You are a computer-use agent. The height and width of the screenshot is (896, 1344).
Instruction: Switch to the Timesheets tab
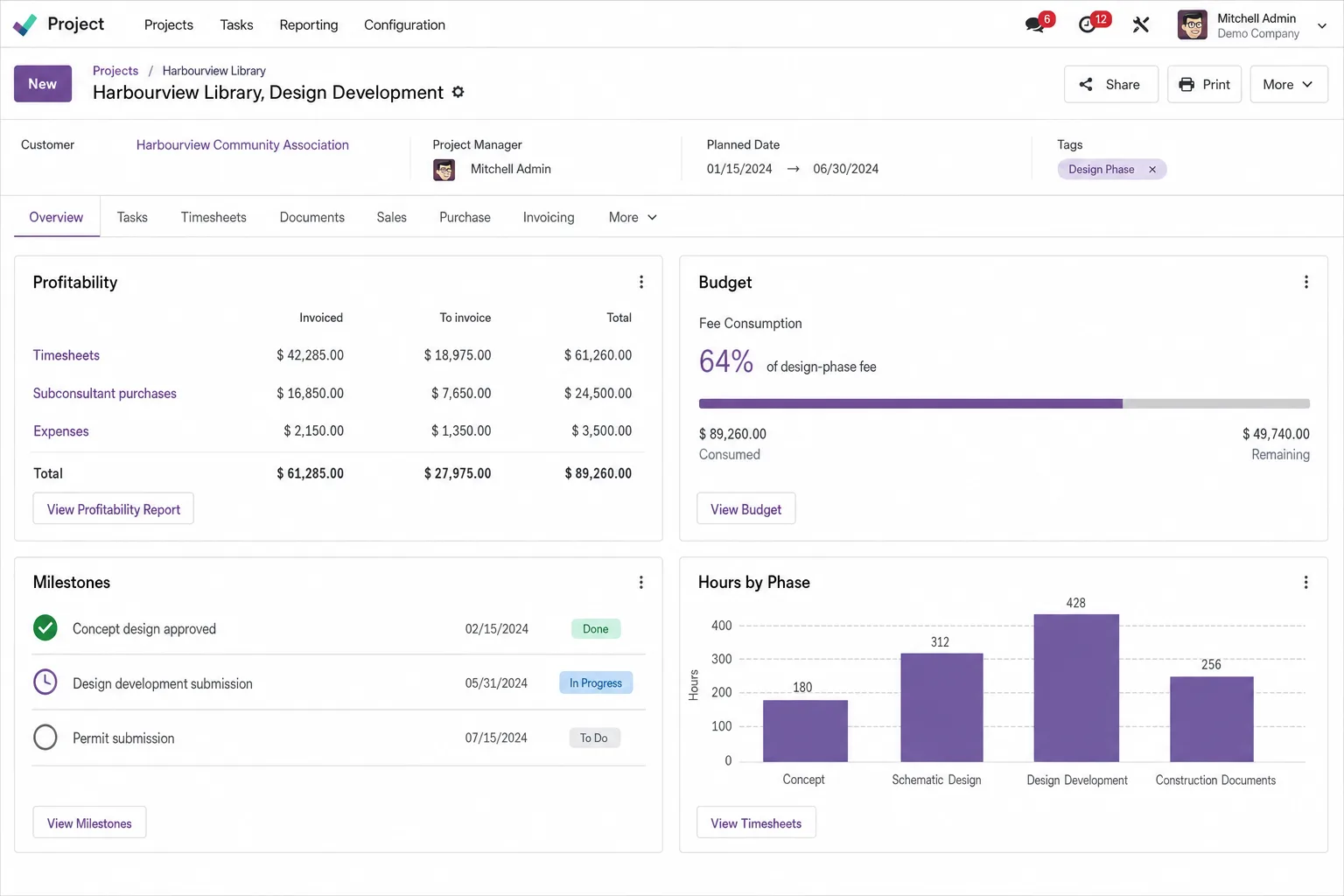[213, 217]
